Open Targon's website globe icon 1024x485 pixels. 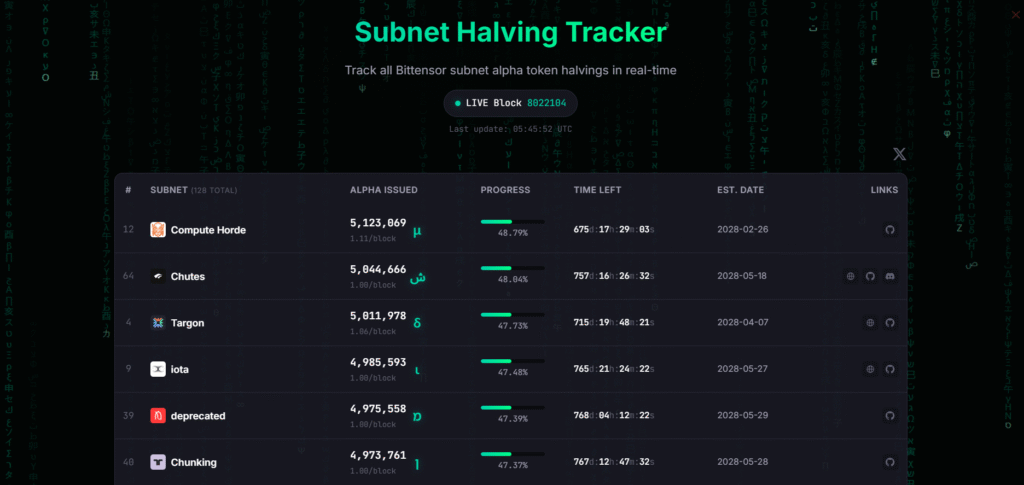(x=870, y=323)
